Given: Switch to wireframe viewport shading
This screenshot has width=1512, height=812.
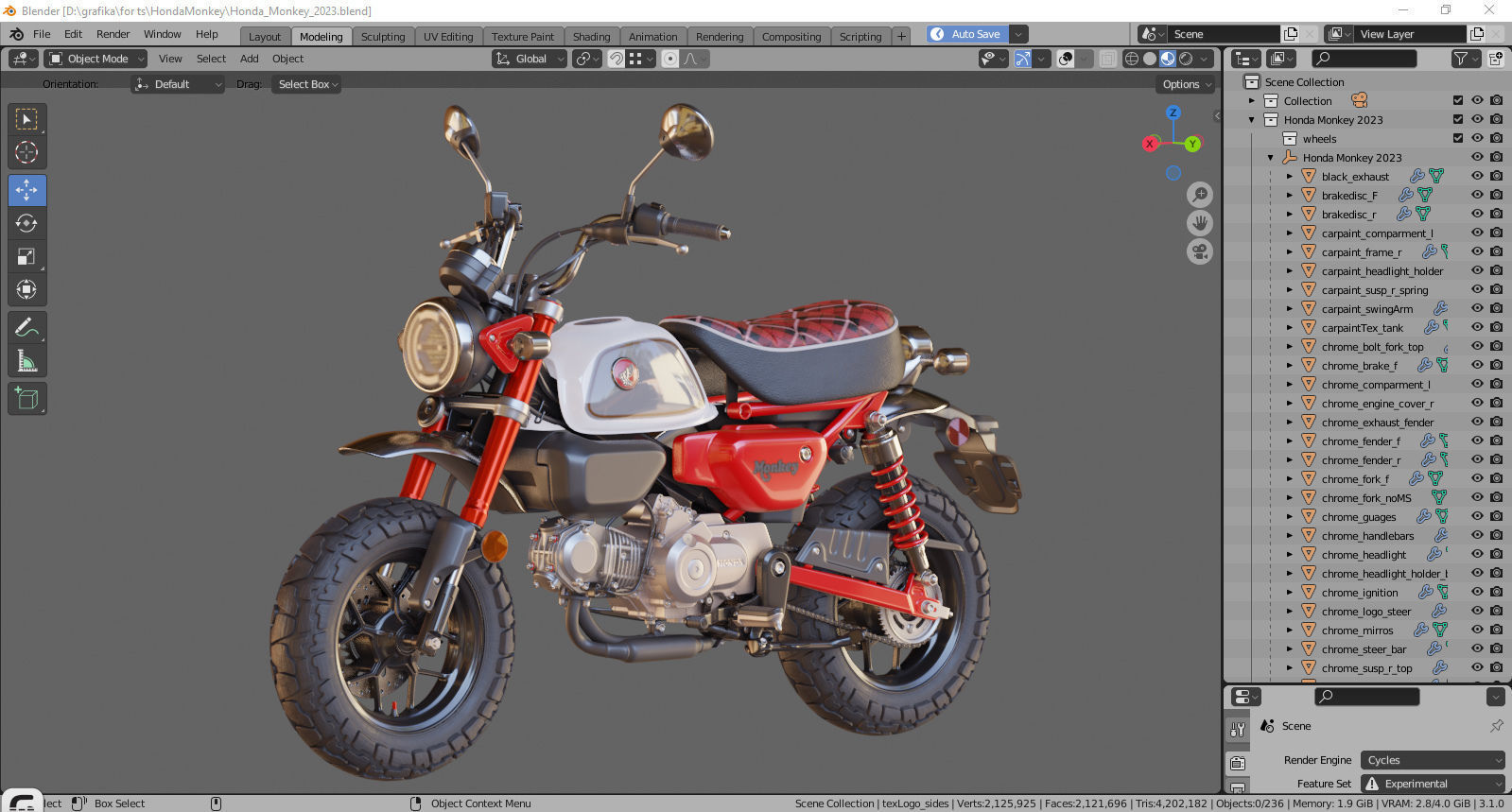Looking at the screenshot, I should point(1132,59).
